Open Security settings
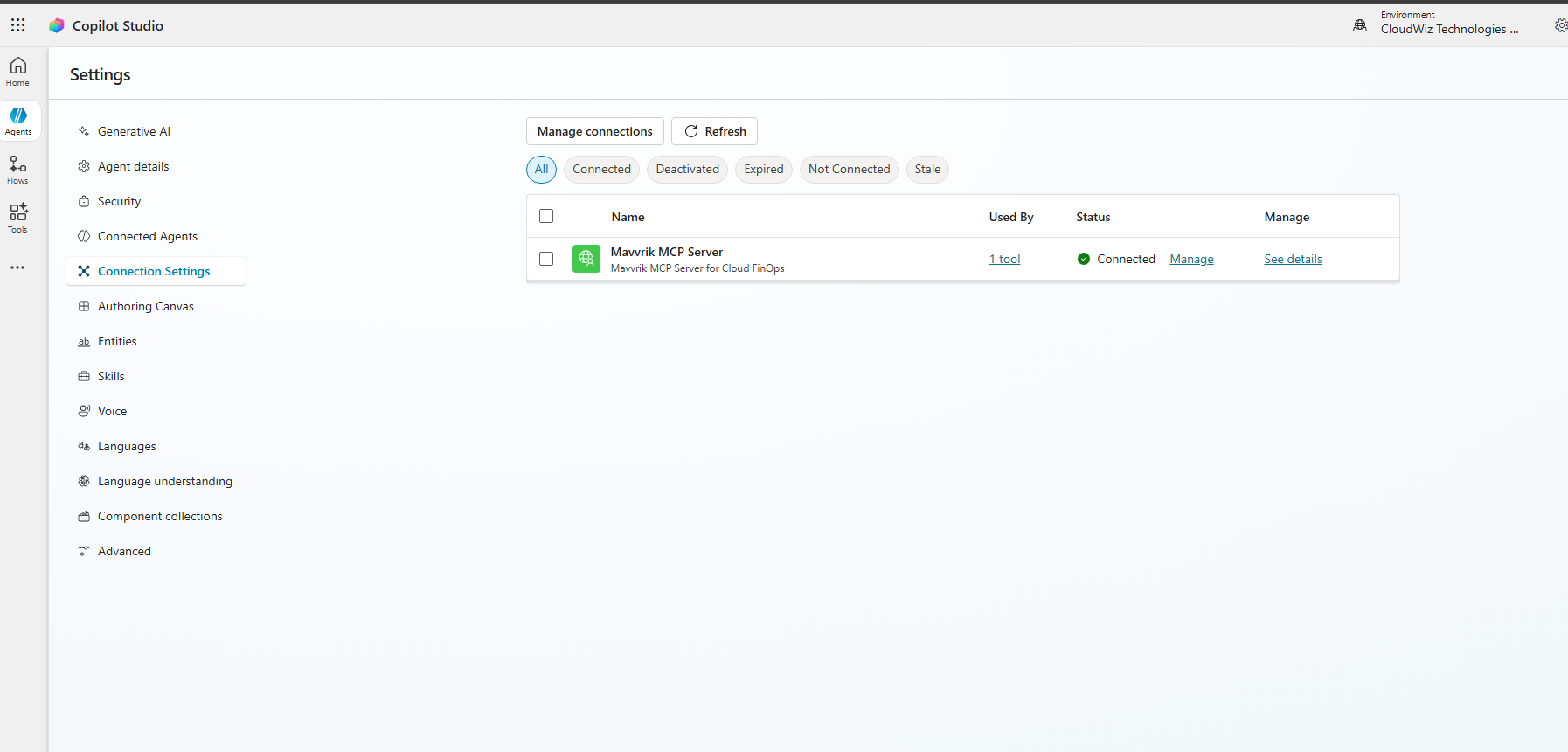 click(156, 201)
